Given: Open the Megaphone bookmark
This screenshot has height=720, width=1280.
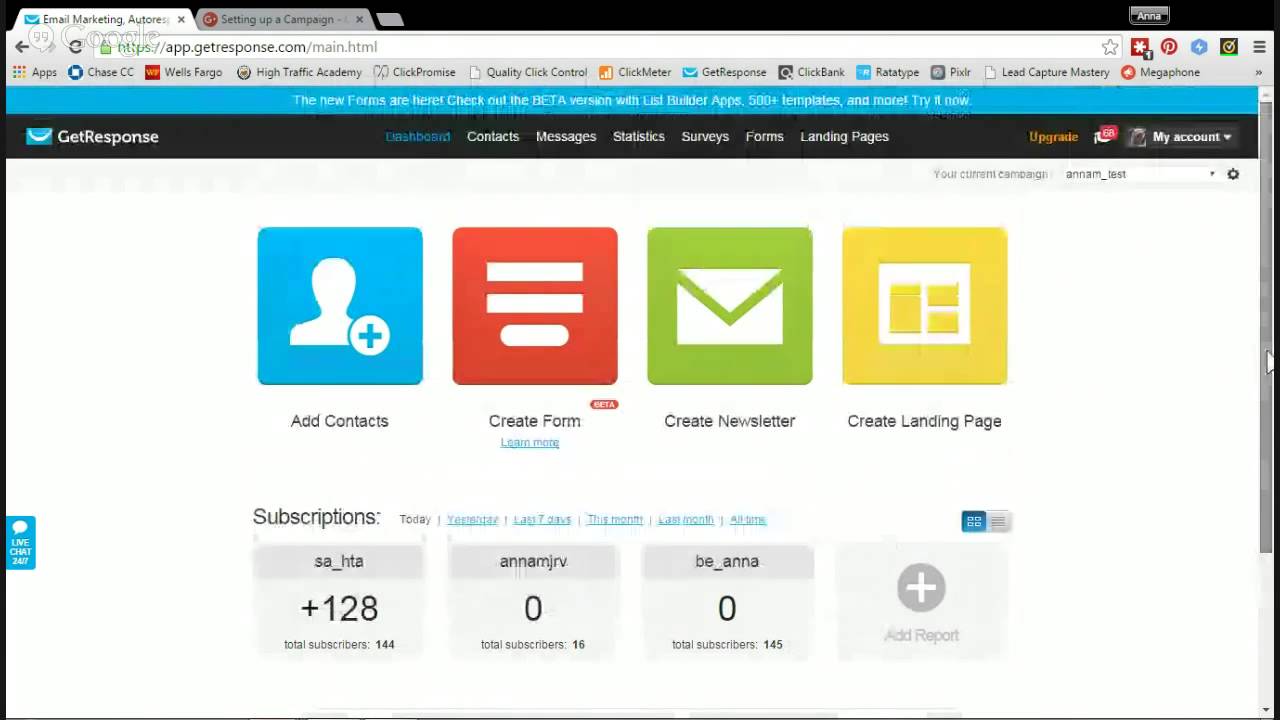Looking at the screenshot, I should pos(1161,72).
